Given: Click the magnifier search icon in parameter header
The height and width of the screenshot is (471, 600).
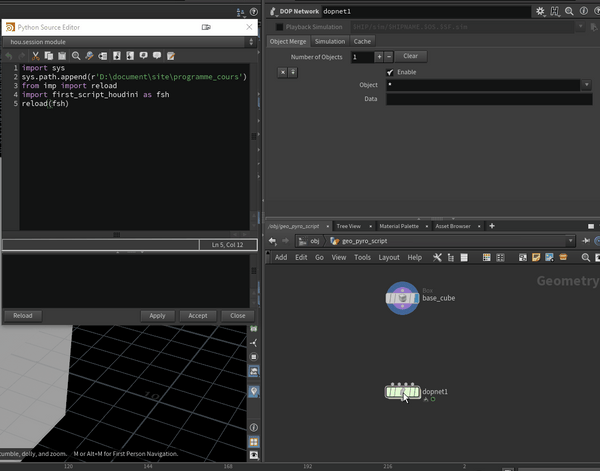Looking at the screenshot, I should (x=569, y=11).
